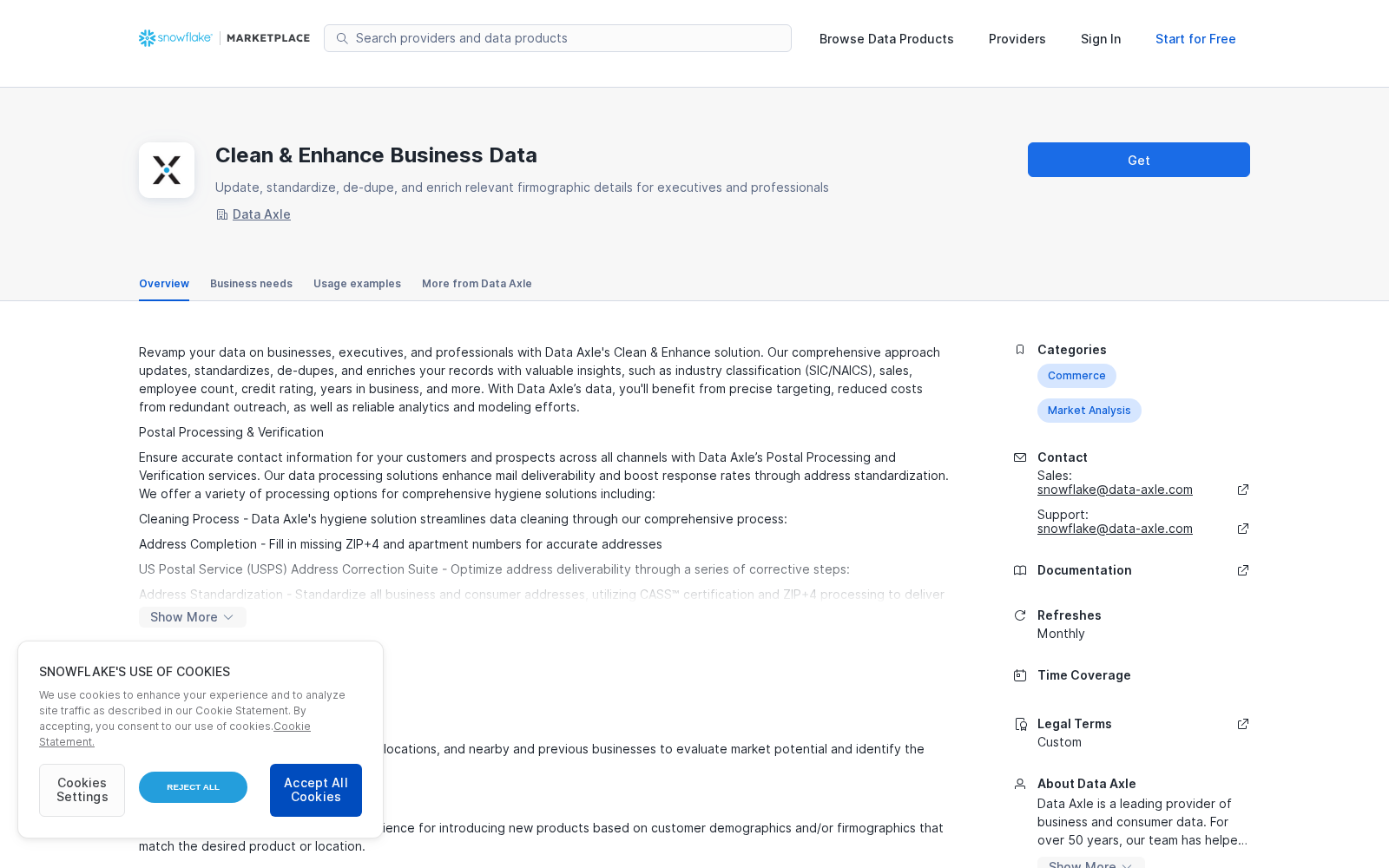Screen dimensions: 1389x868
Task: Click the Time Coverage calendar icon
Action: tap(1020, 675)
